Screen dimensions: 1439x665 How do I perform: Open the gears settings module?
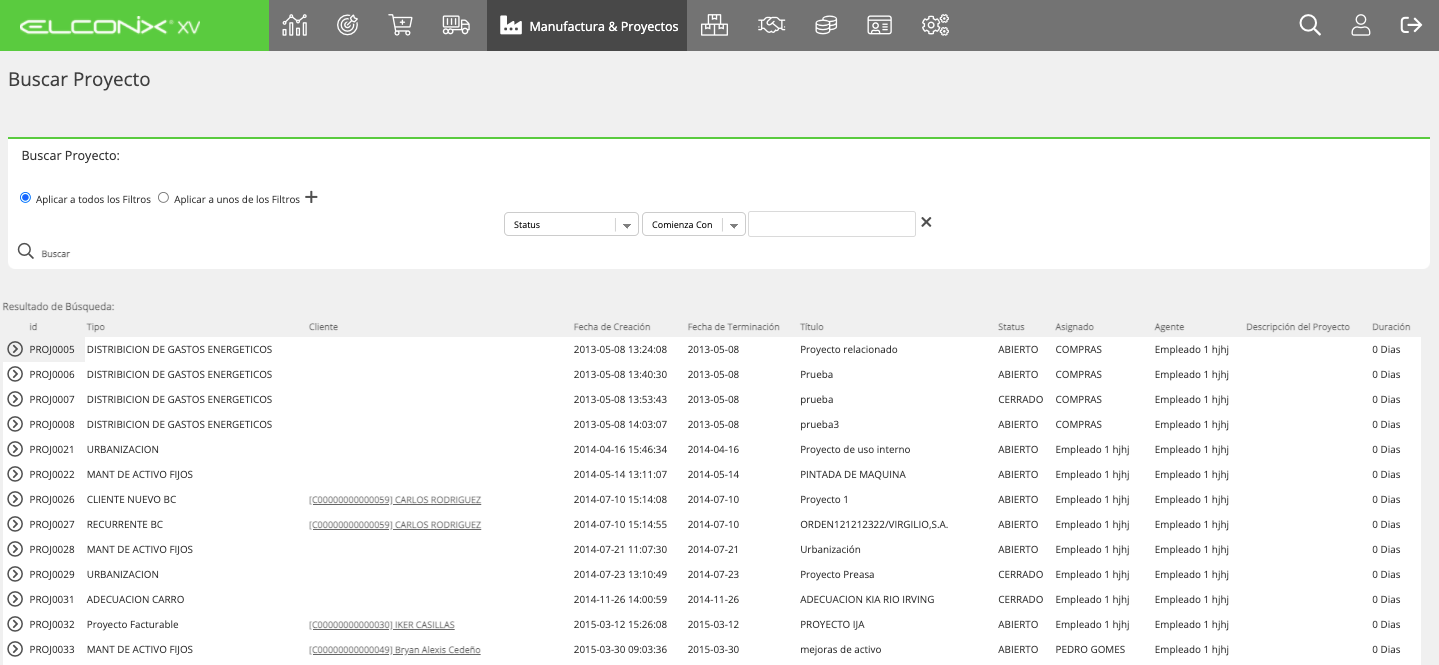[935, 25]
